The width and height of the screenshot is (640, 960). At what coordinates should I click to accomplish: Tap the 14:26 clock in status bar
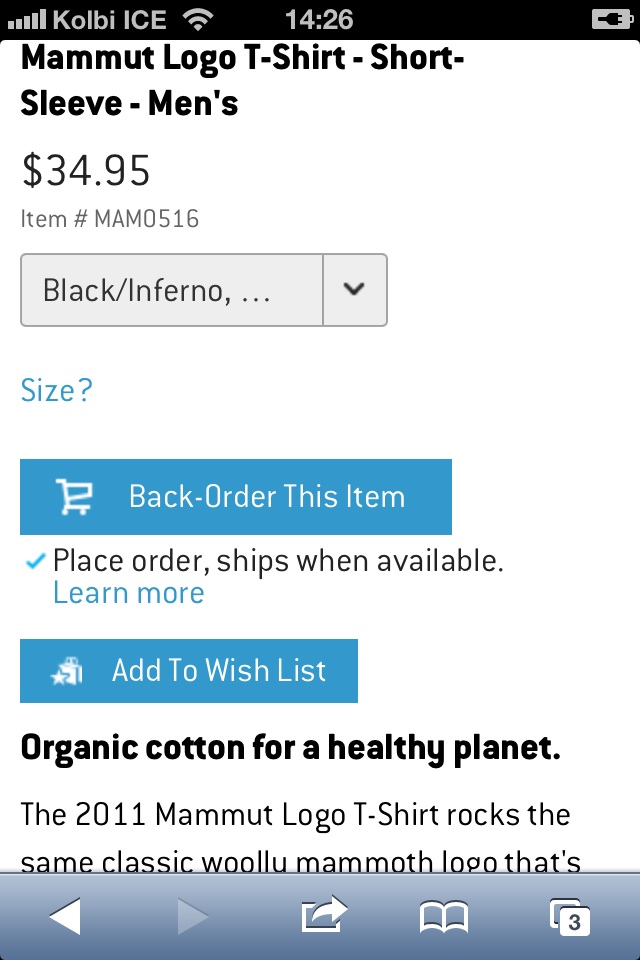[x=319, y=19]
